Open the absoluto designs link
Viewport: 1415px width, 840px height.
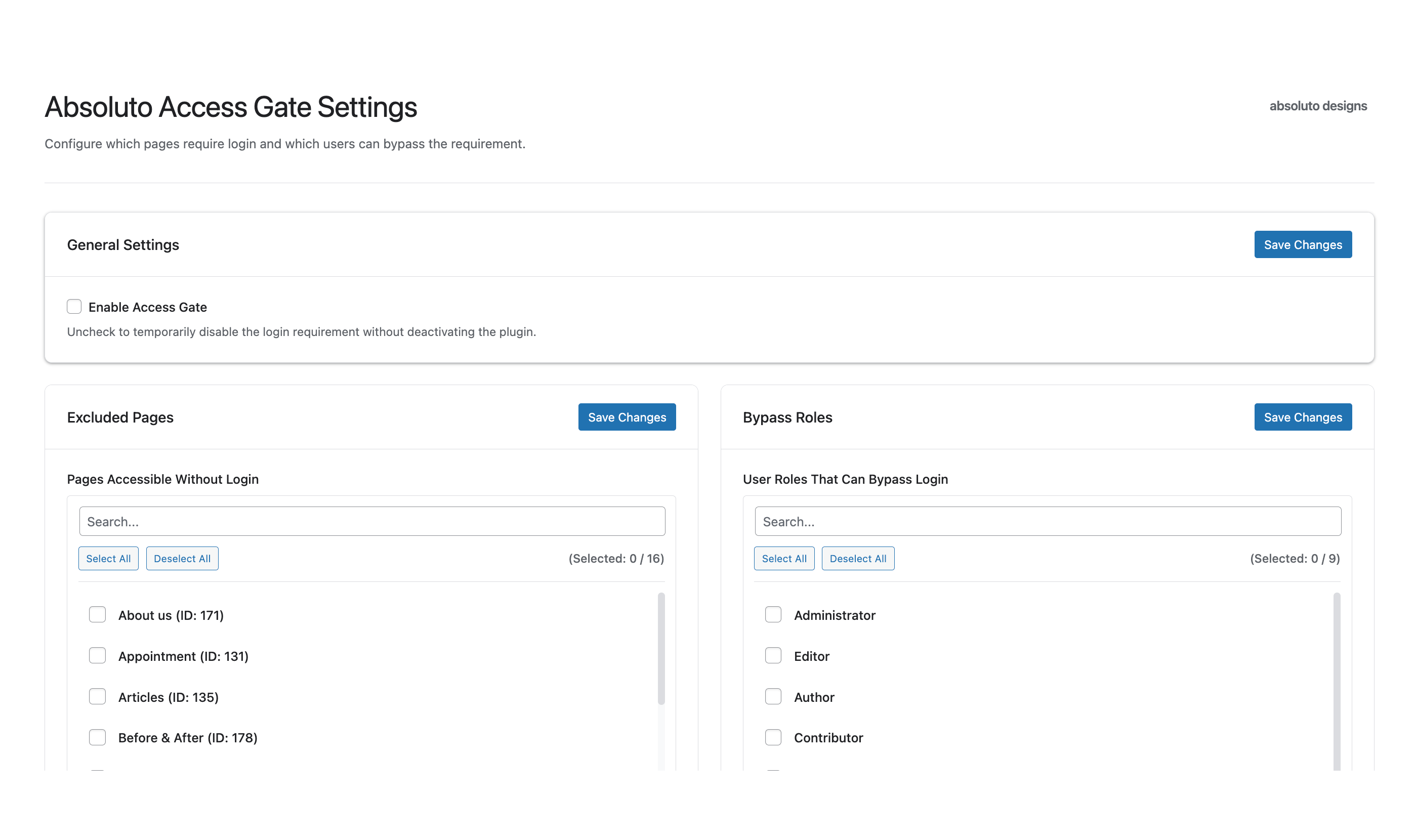pos(1318,106)
